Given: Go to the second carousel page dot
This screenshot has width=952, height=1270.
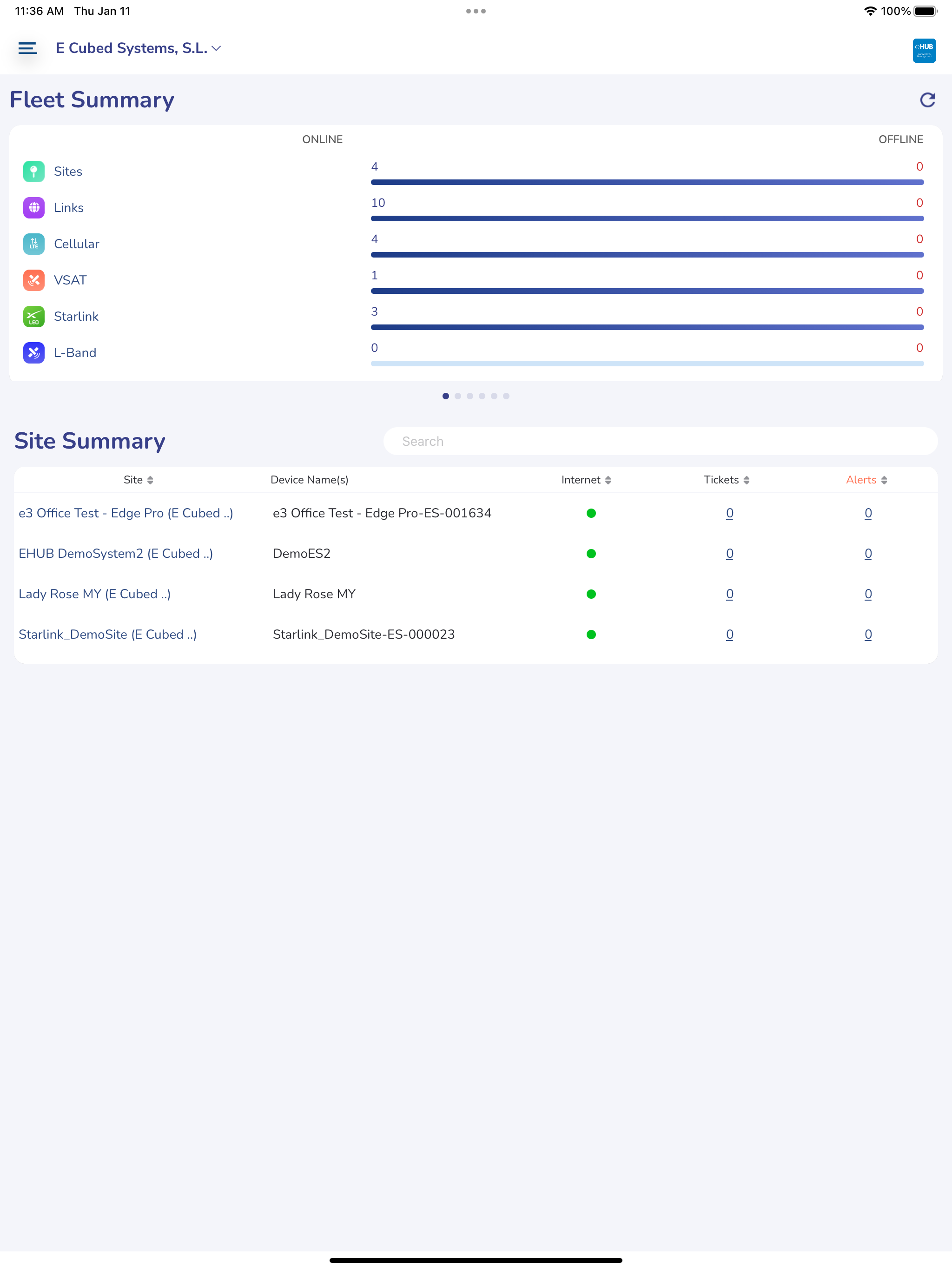Looking at the screenshot, I should 457,396.
